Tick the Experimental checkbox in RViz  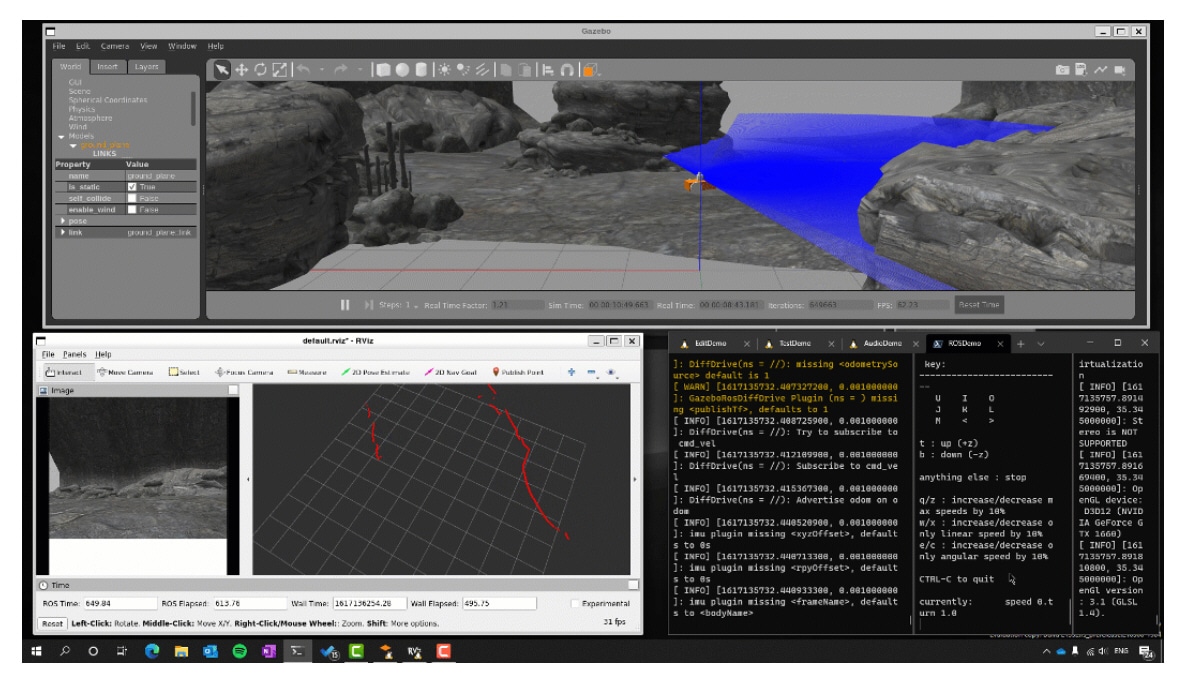coord(576,604)
